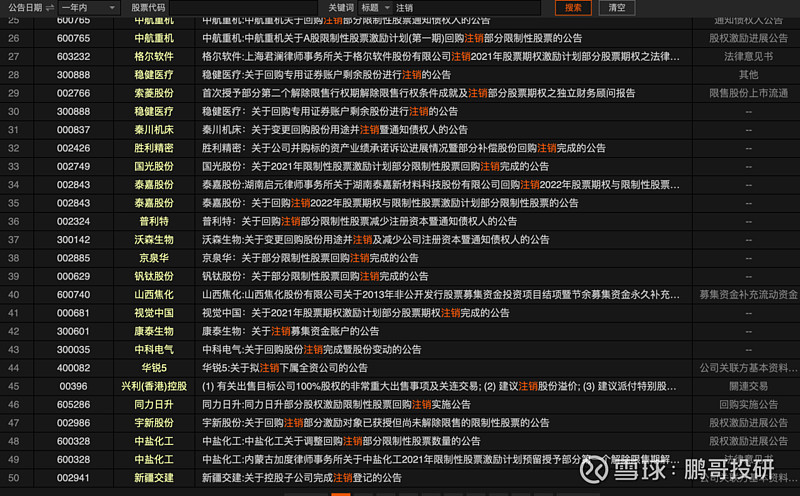Viewport: 800px width, 496px height.
Task: Click stock name 华锐5
Action: click(154, 368)
